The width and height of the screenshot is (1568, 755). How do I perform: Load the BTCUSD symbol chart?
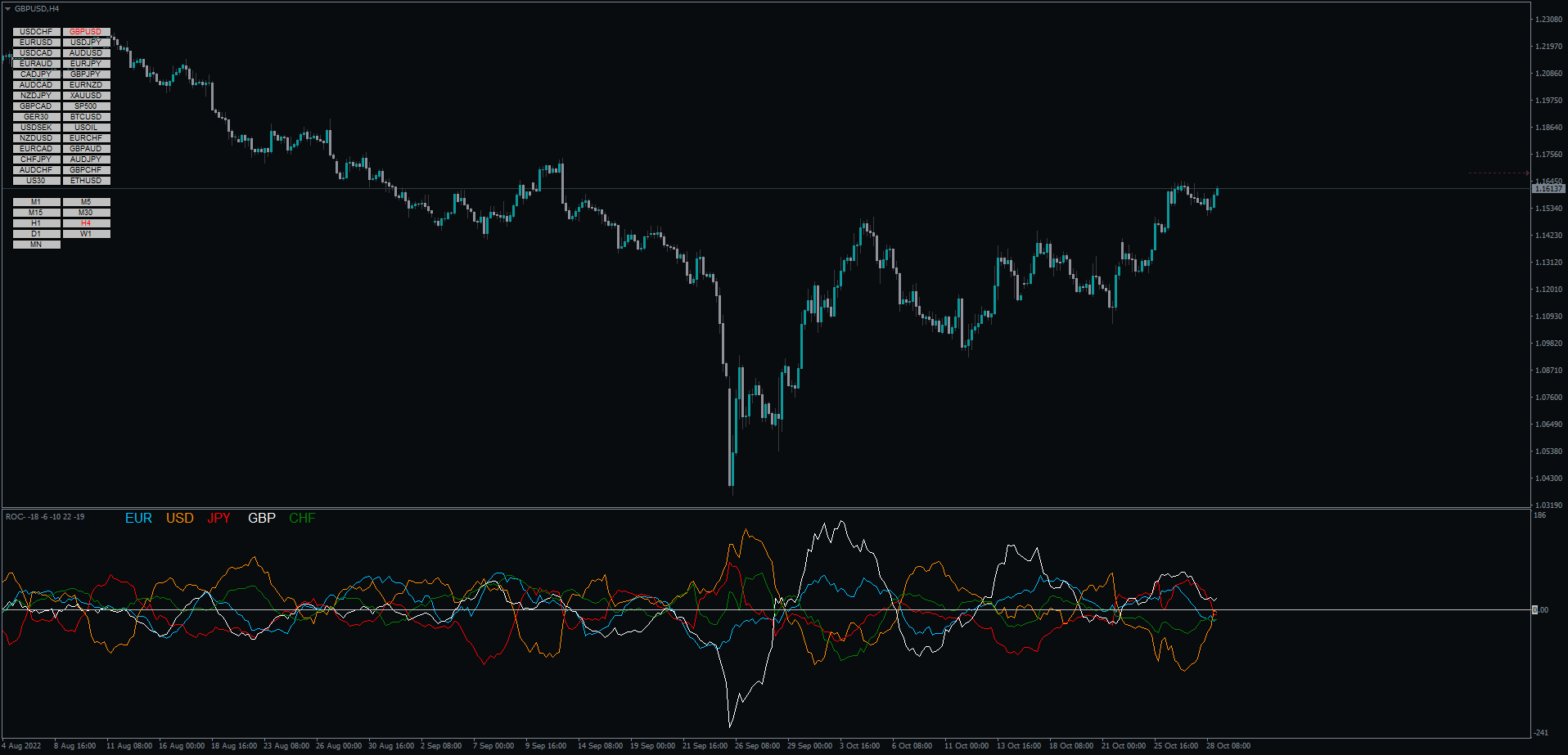pyautogui.click(x=86, y=117)
